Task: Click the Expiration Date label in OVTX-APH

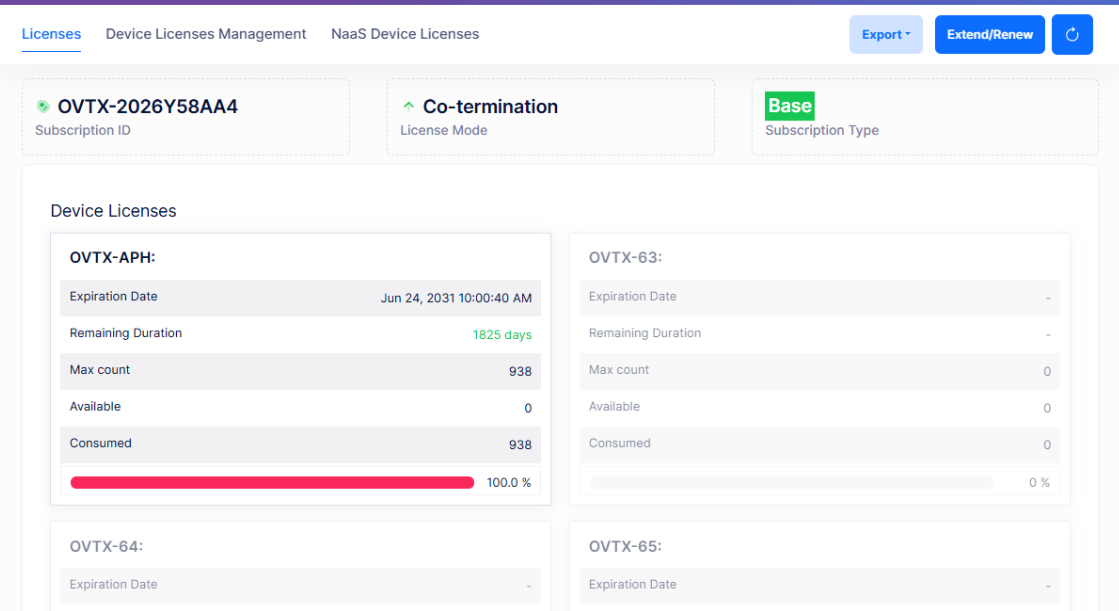Action: tap(113, 296)
